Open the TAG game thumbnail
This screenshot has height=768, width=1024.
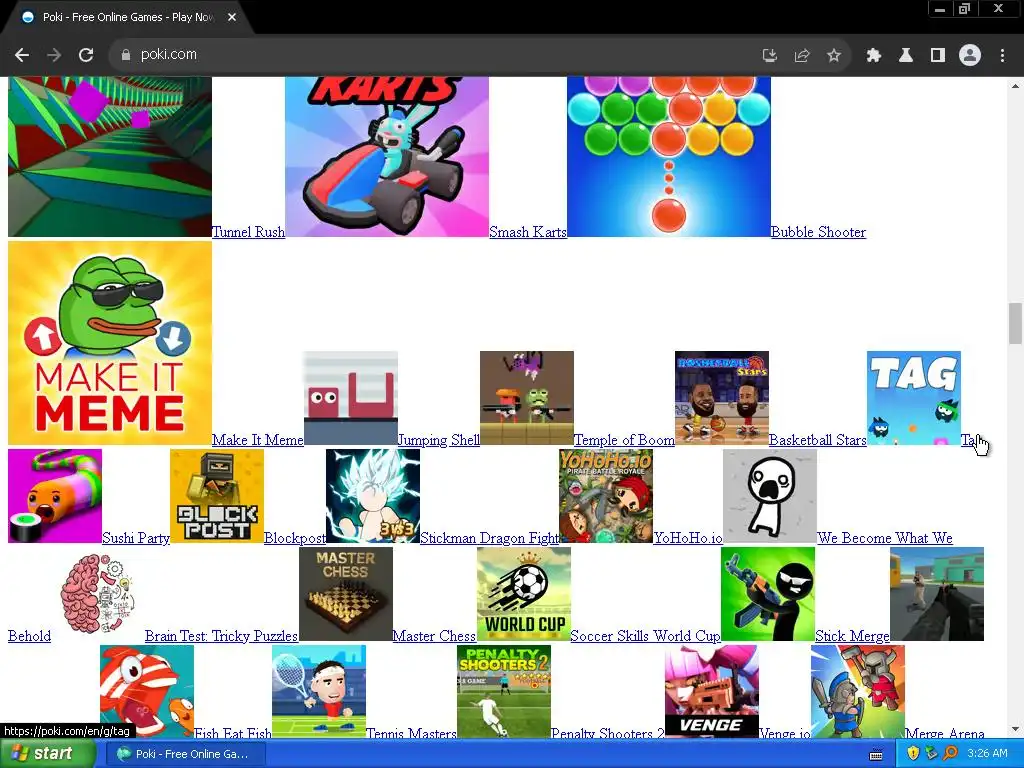click(914, 398)
